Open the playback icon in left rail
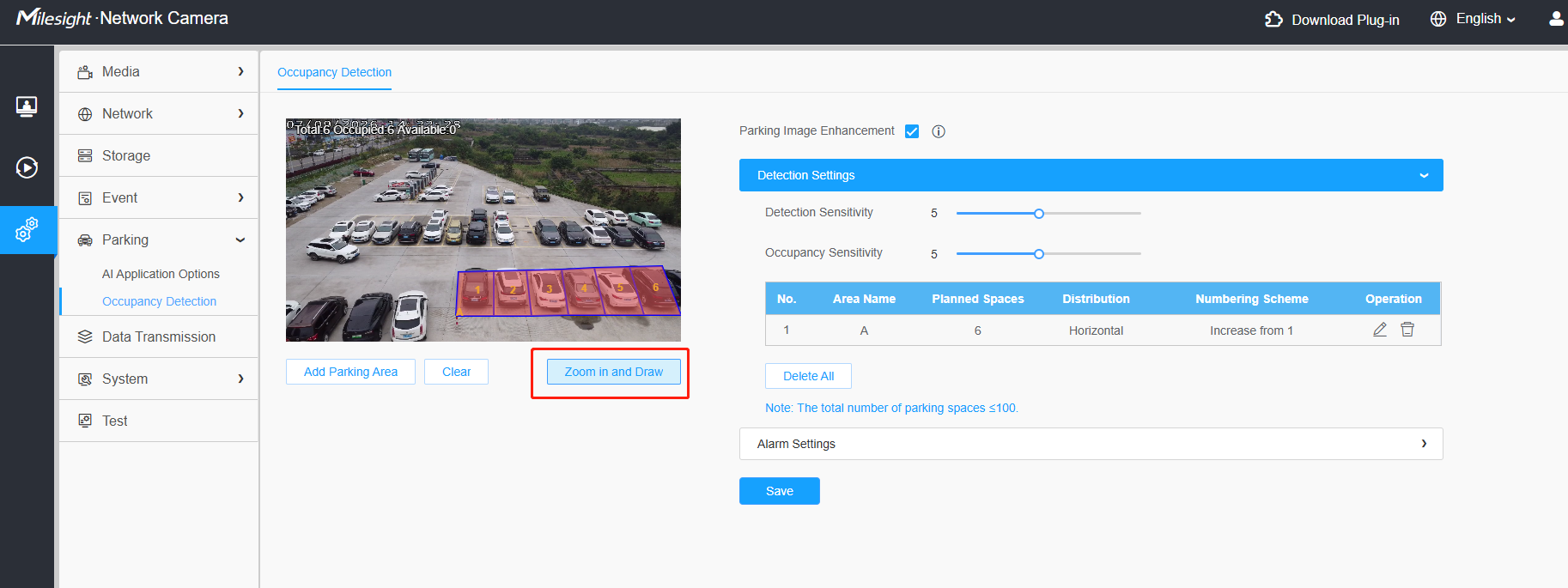This screenshot has height=588, width=1568. (27, 167)
